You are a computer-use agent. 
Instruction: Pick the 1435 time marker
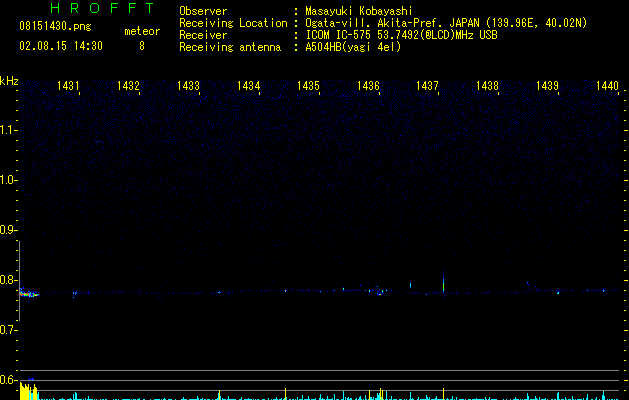pyautogui.click(x=308, y=85)
